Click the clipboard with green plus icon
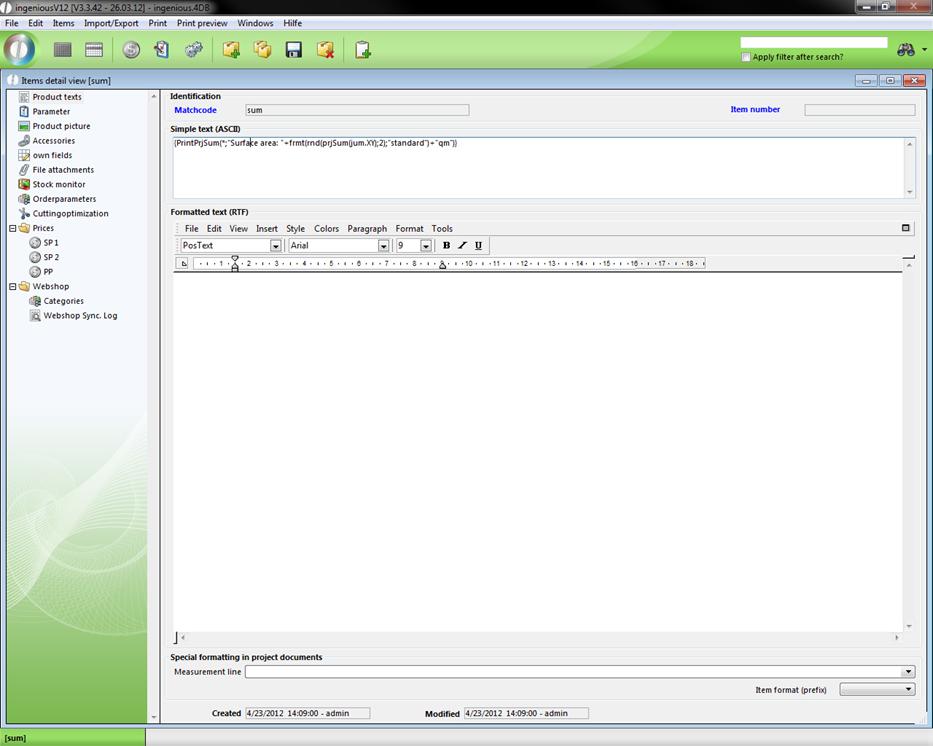Viewport: 933px width, 746px height. point(362,50)
